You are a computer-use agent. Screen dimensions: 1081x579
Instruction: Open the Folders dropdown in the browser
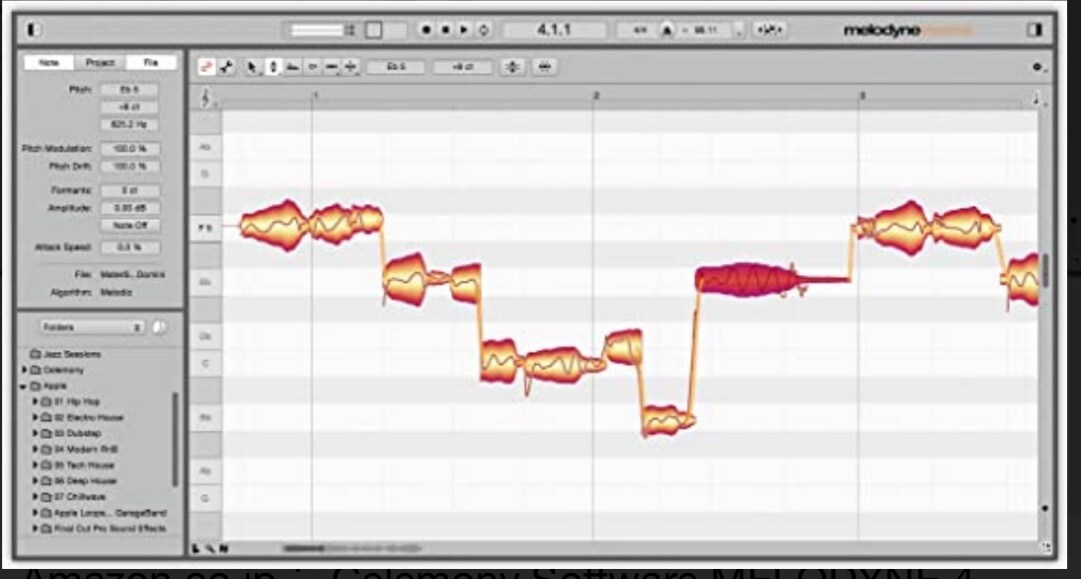tap(92, 327)
